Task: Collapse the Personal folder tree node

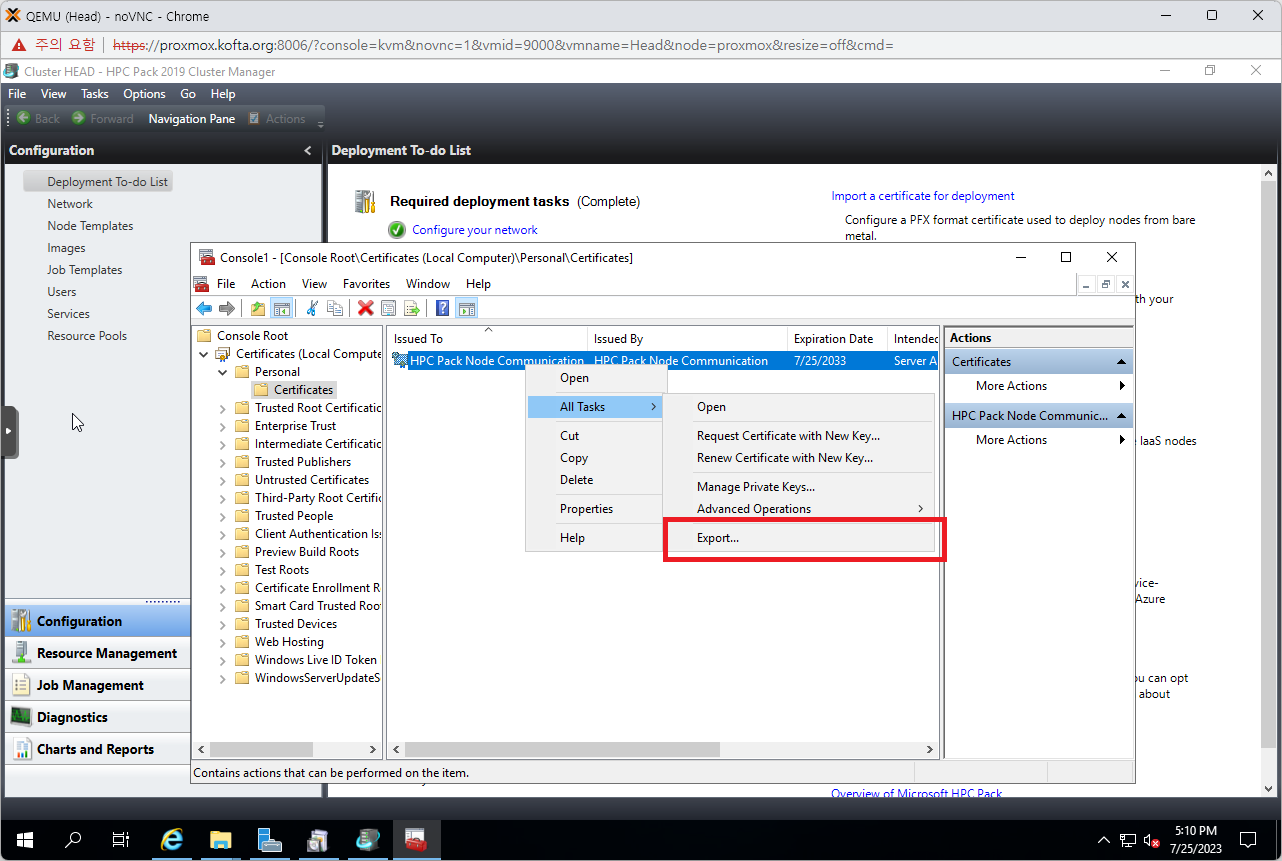Action: click(x=223, y=372)
